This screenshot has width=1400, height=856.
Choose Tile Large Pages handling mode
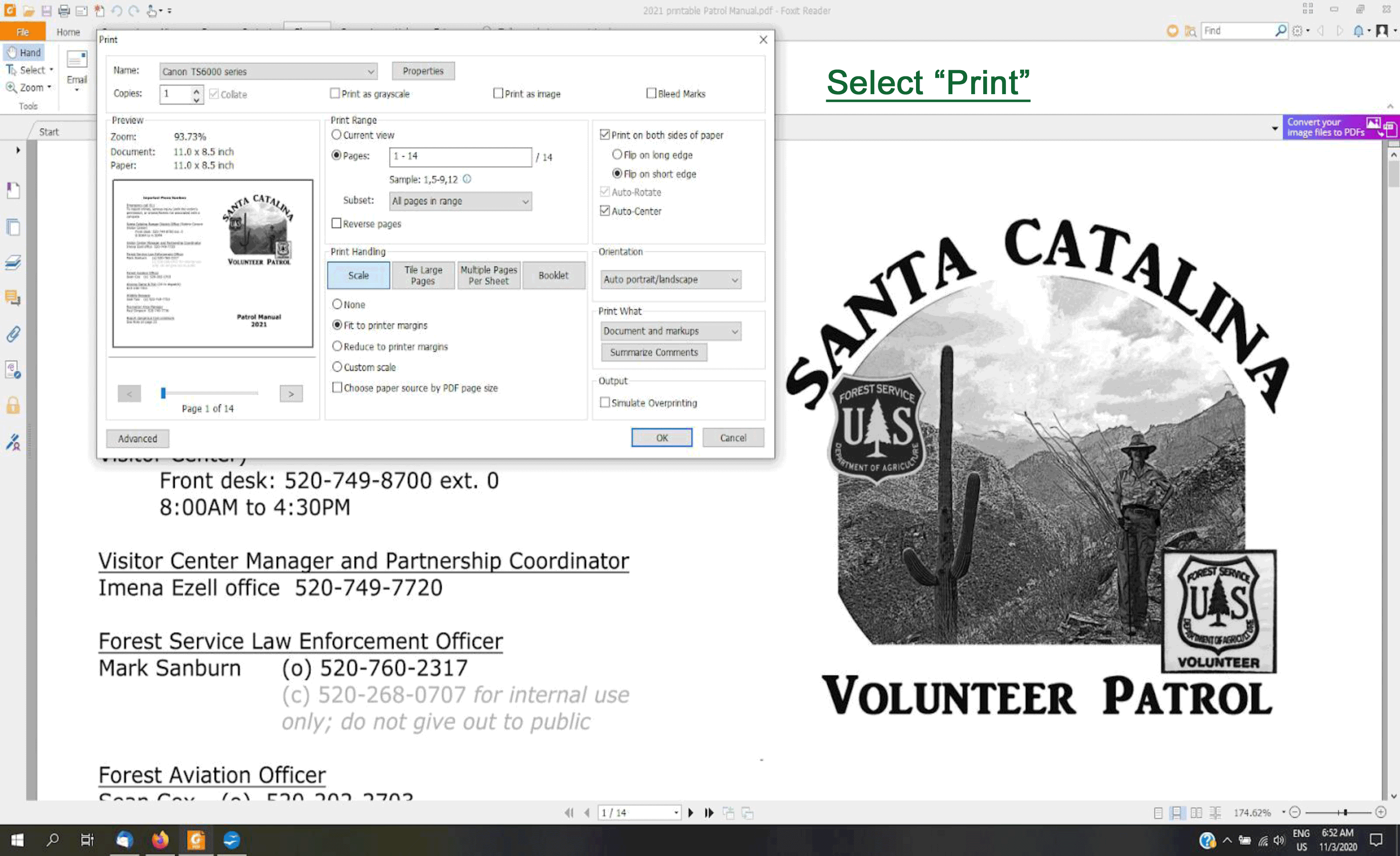pos(423,275)
